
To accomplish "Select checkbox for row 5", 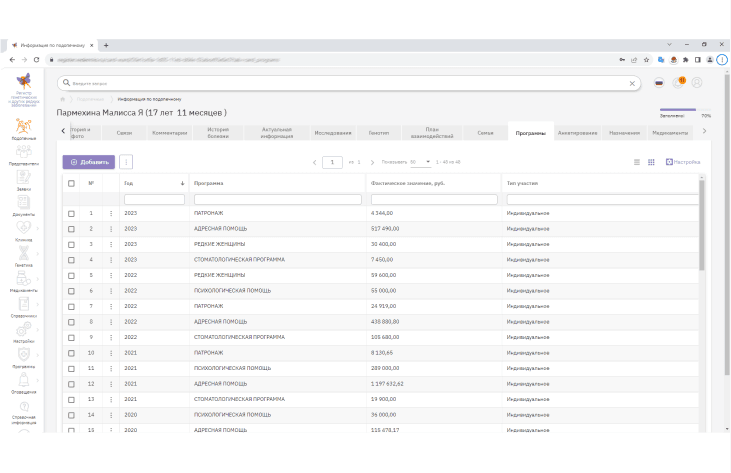I will coord(71,275).
